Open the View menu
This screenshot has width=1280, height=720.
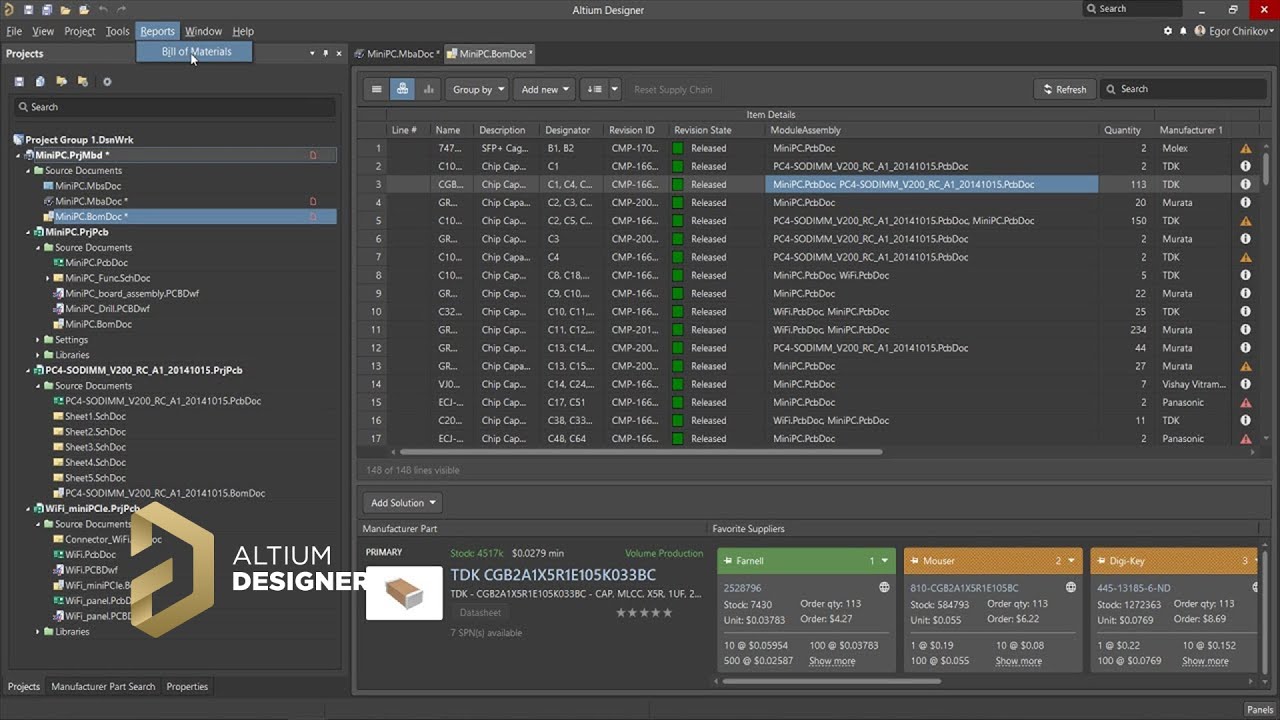coord(43,31)
